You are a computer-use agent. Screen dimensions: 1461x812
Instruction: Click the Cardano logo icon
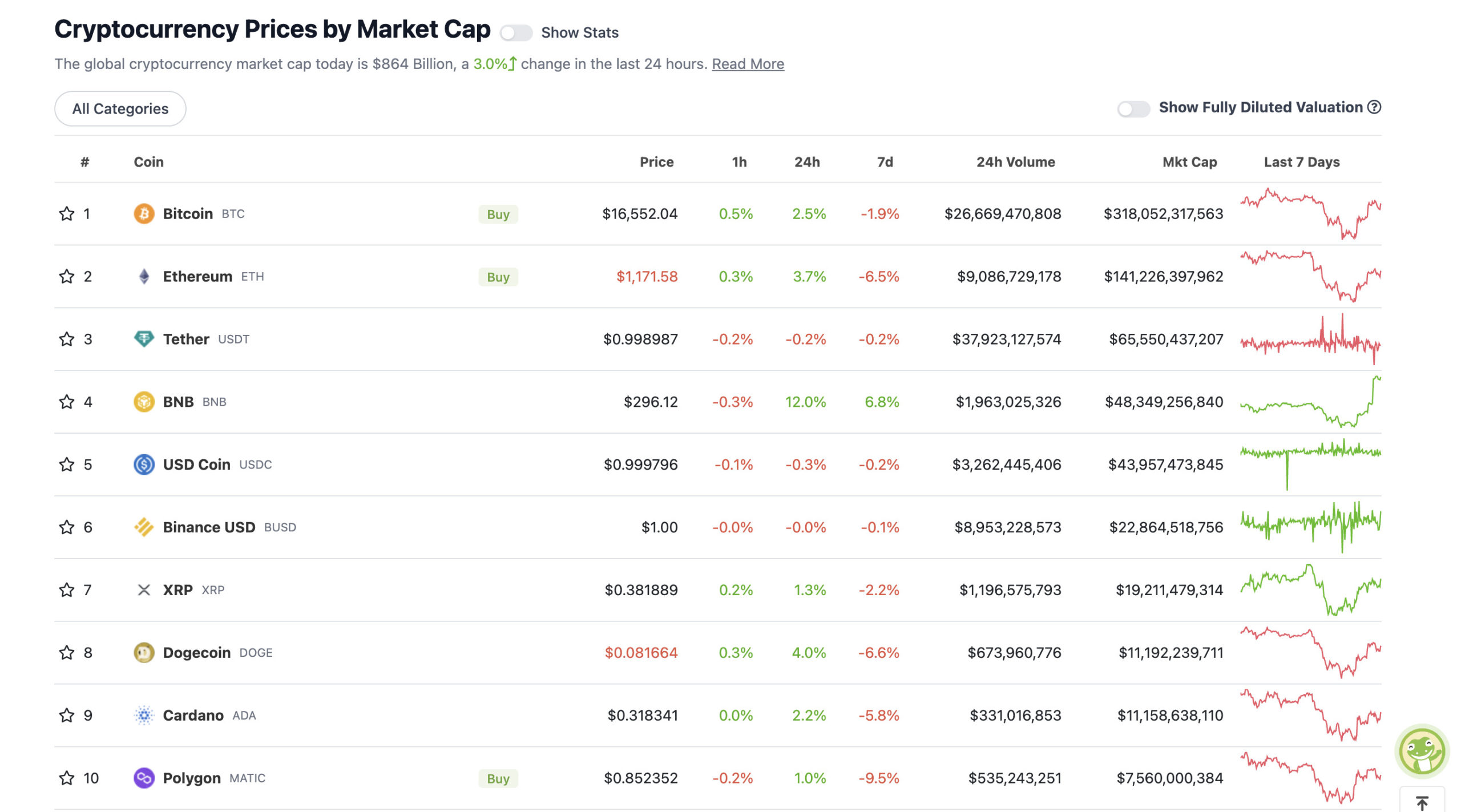click(144, 716)
